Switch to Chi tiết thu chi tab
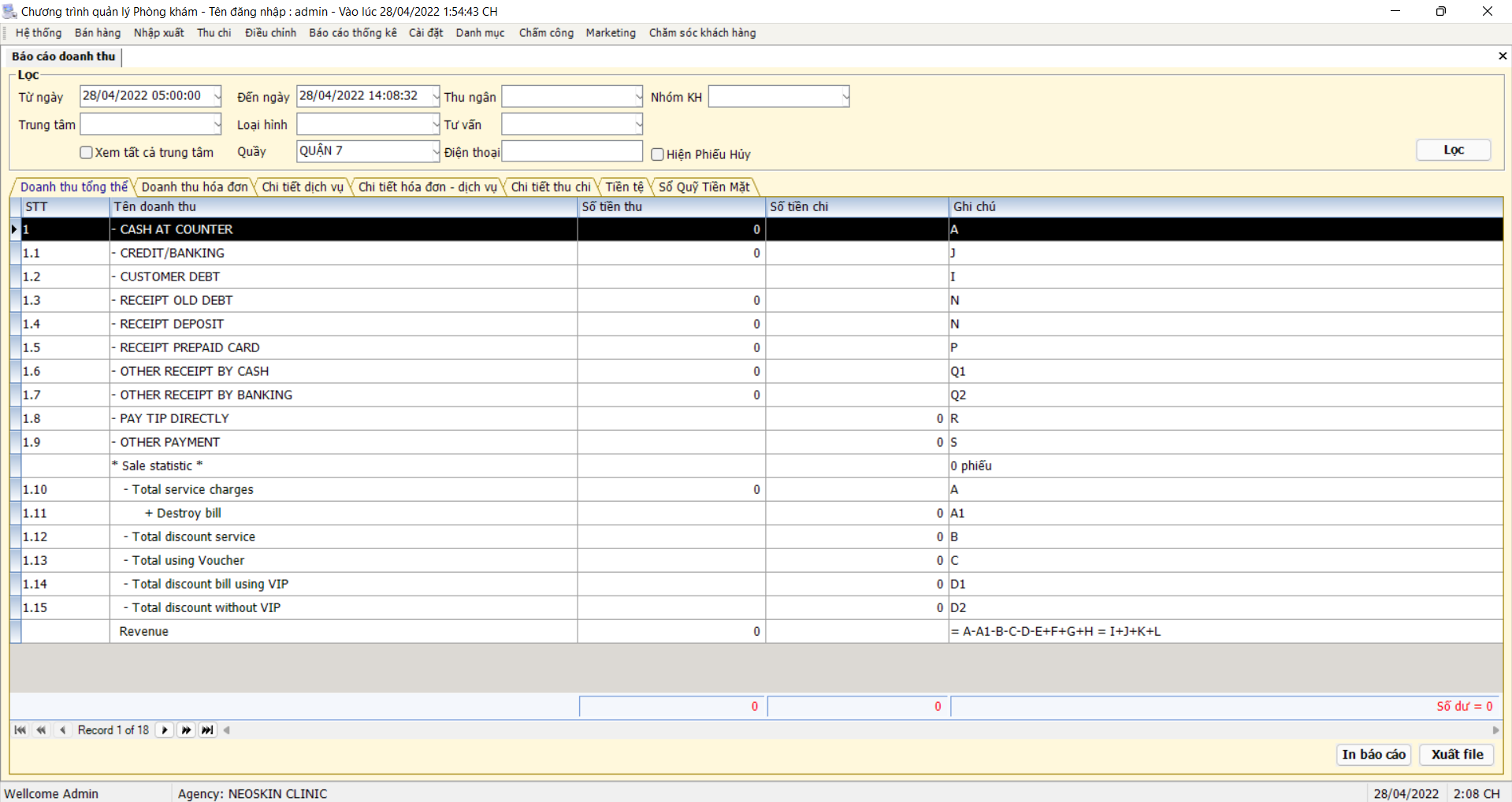Viewport: 1512px width, 802px height. coord(550,187)
